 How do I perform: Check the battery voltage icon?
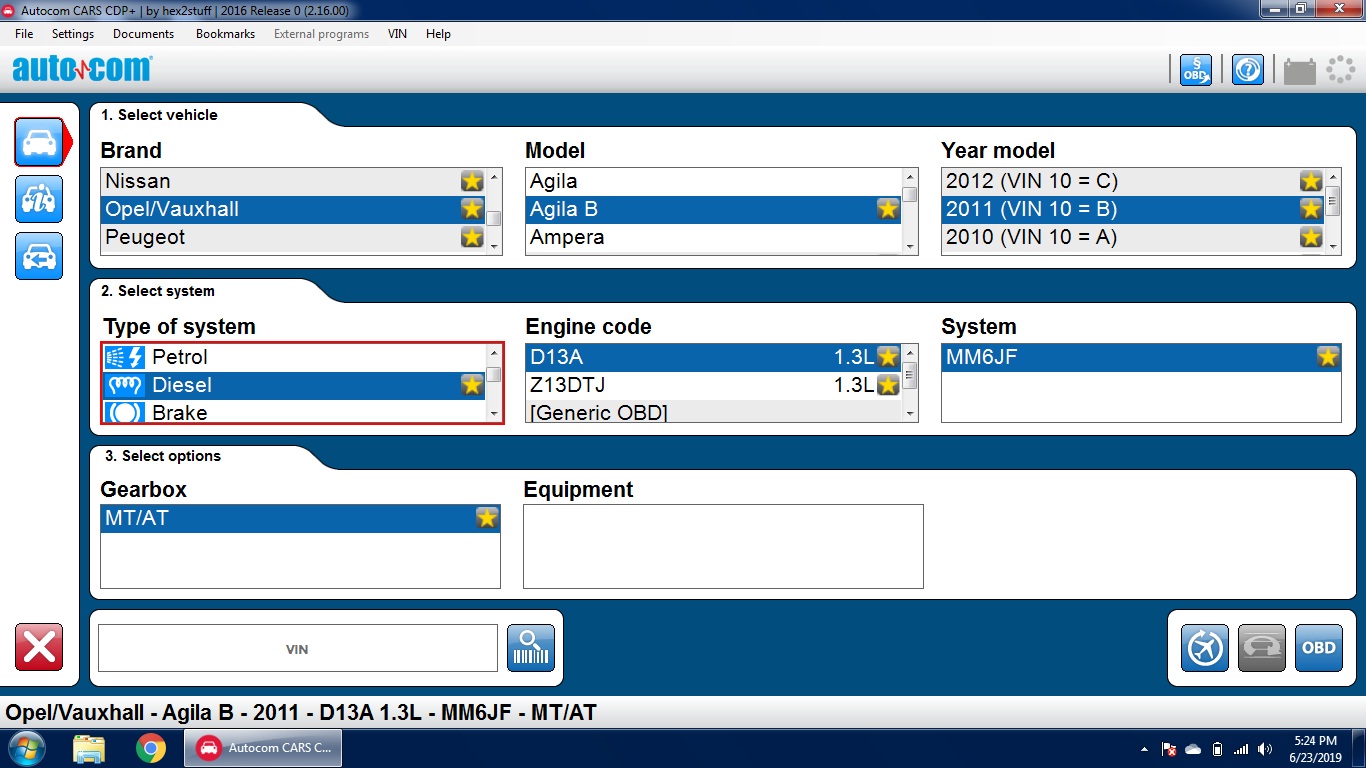(x=1300, y=70)
